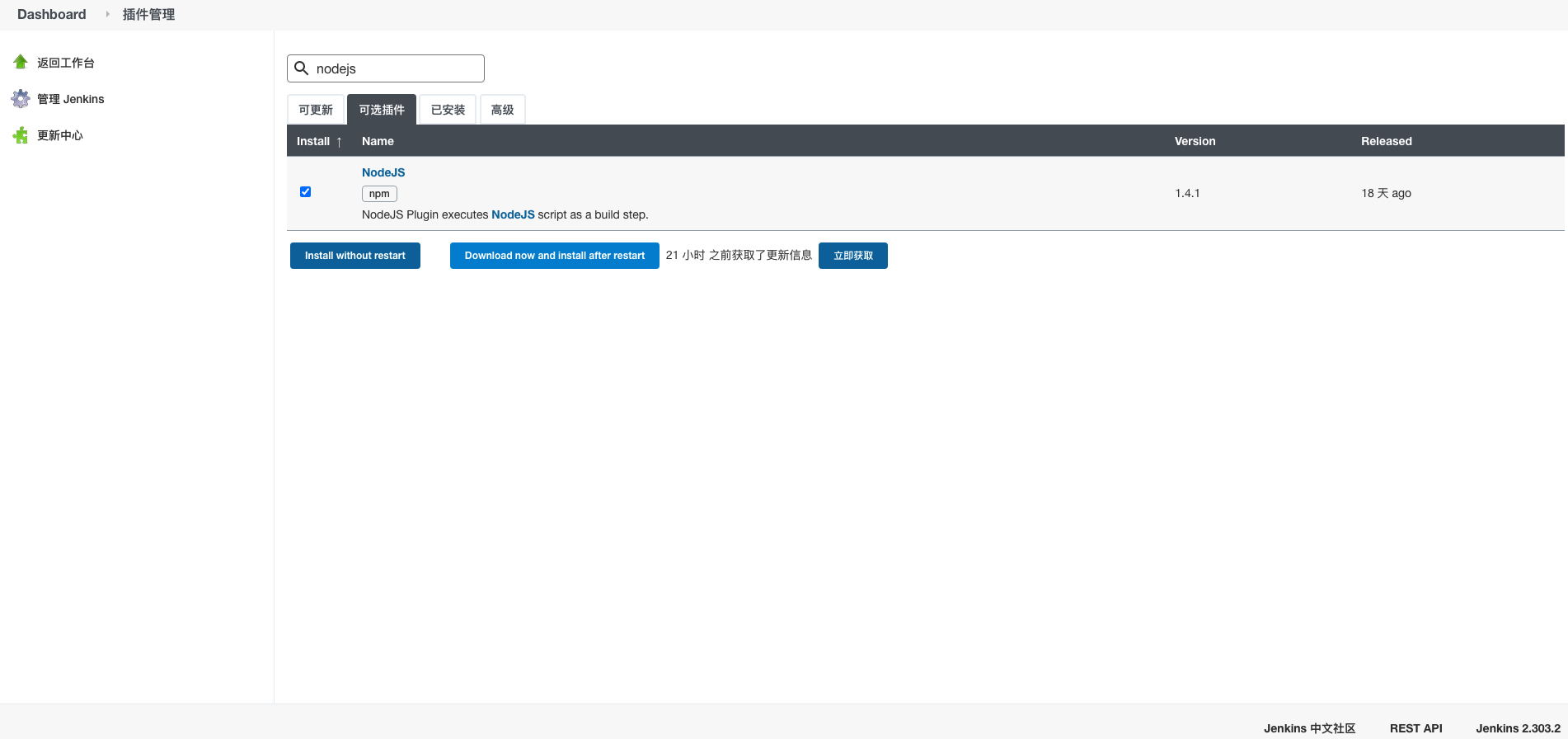Switch to the 可更新 tab
The image size is (1568, 739).
coord(316,110)
